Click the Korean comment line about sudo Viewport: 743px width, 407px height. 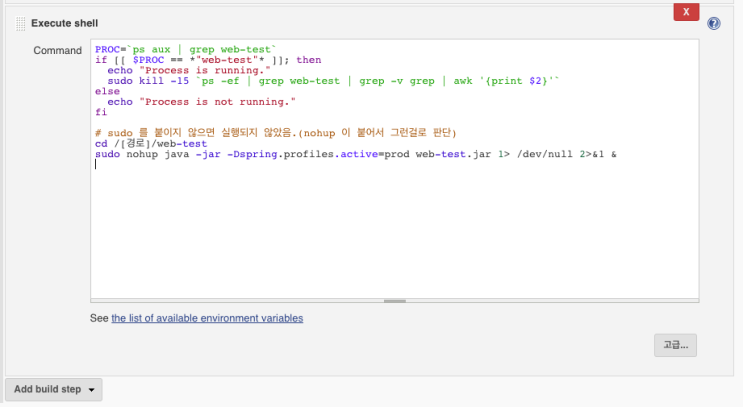click(x=275, y=133)
